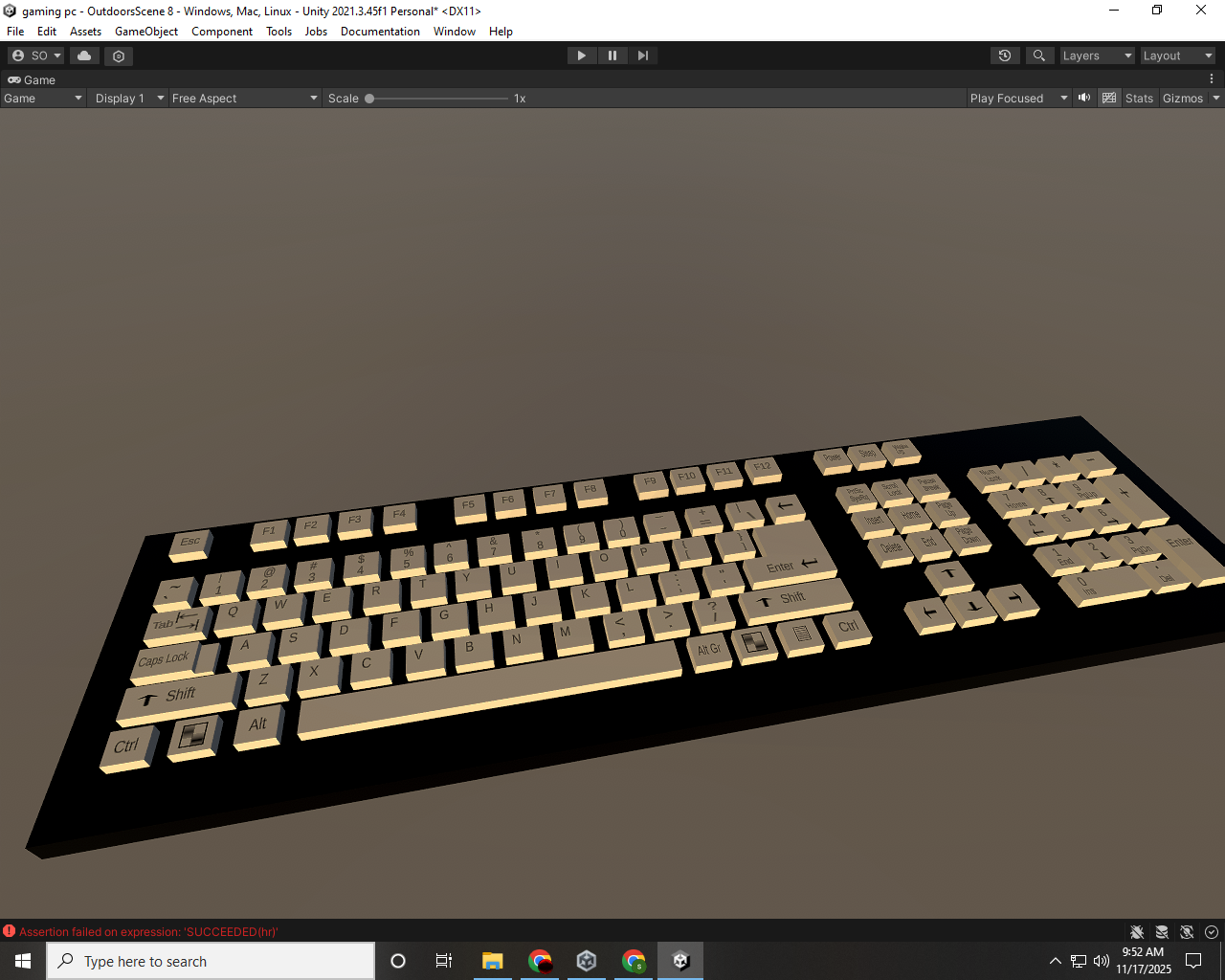Open the Unity search magnifier icon
1225x980 pixels.
click(1038, 56)
